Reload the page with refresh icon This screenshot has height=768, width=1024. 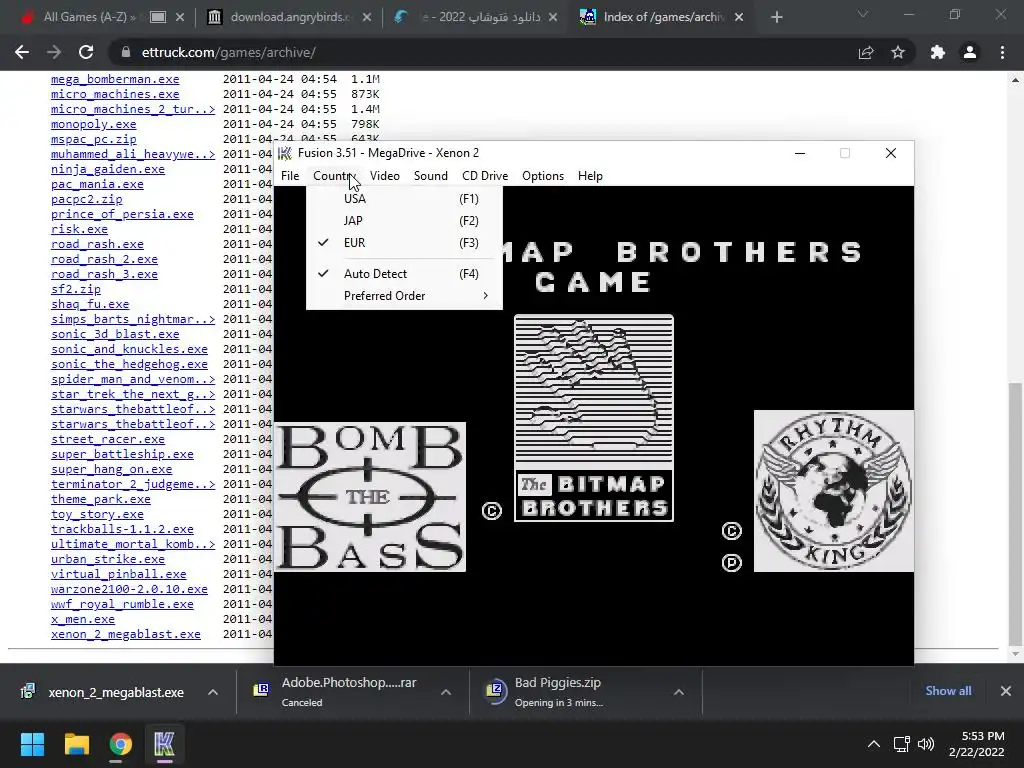86,52
